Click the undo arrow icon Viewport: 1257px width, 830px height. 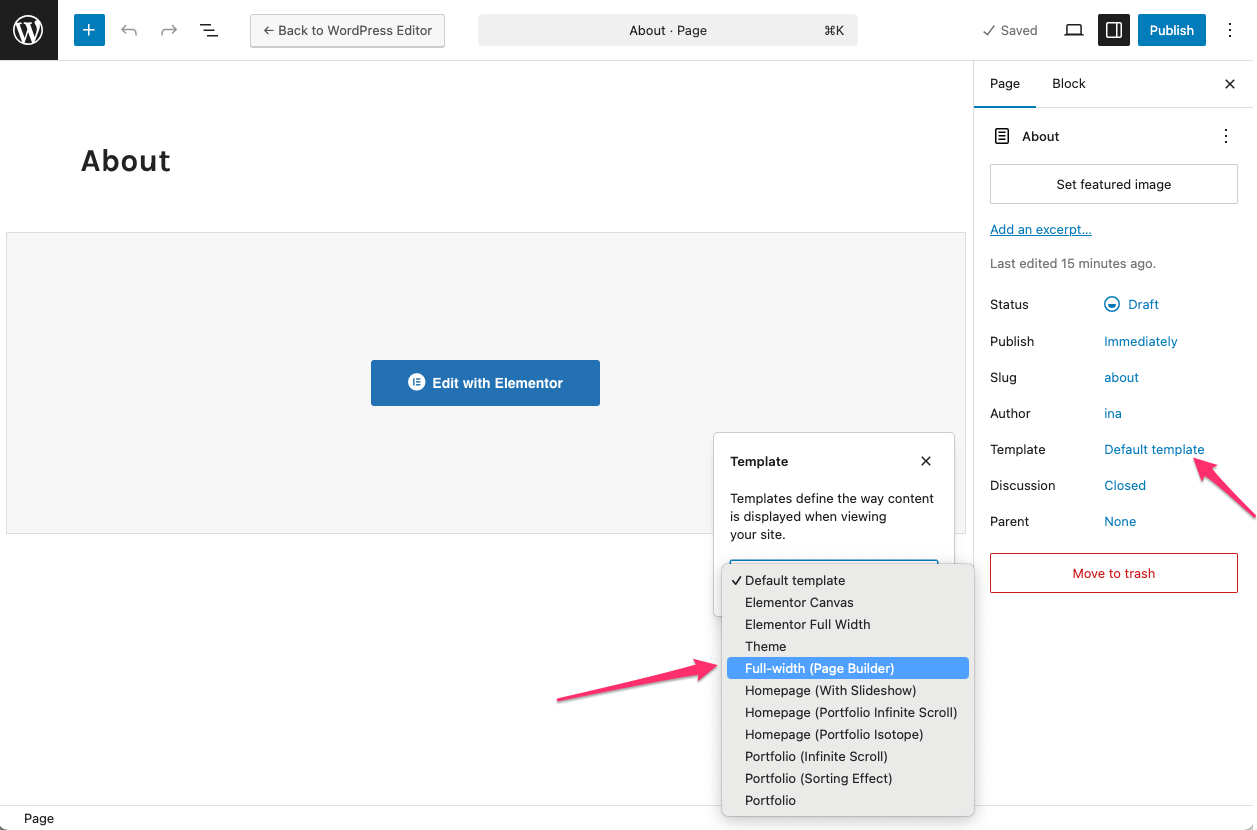pyautogui.click(x=129, y=30)
